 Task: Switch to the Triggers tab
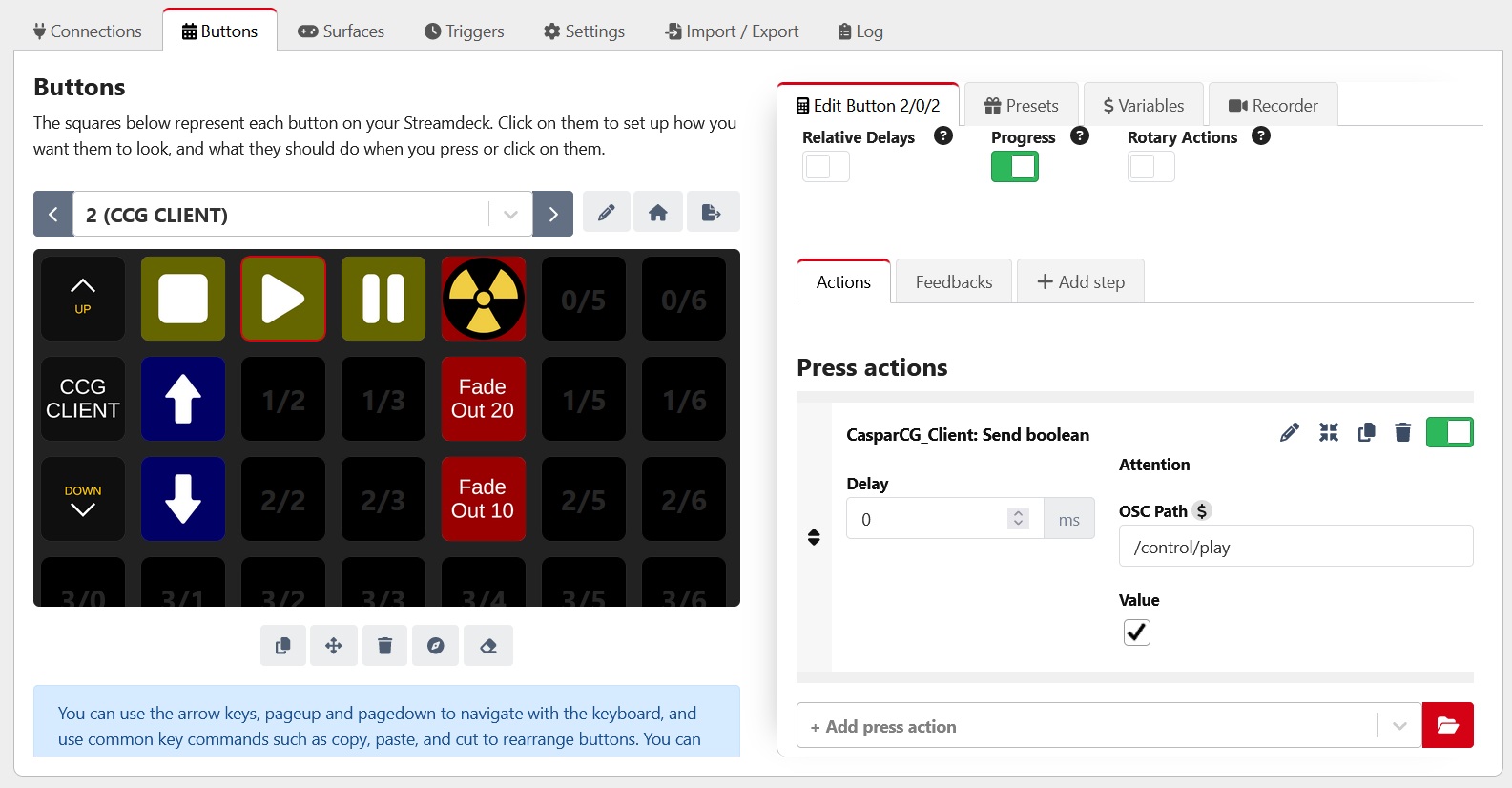(x=464, y=31)
